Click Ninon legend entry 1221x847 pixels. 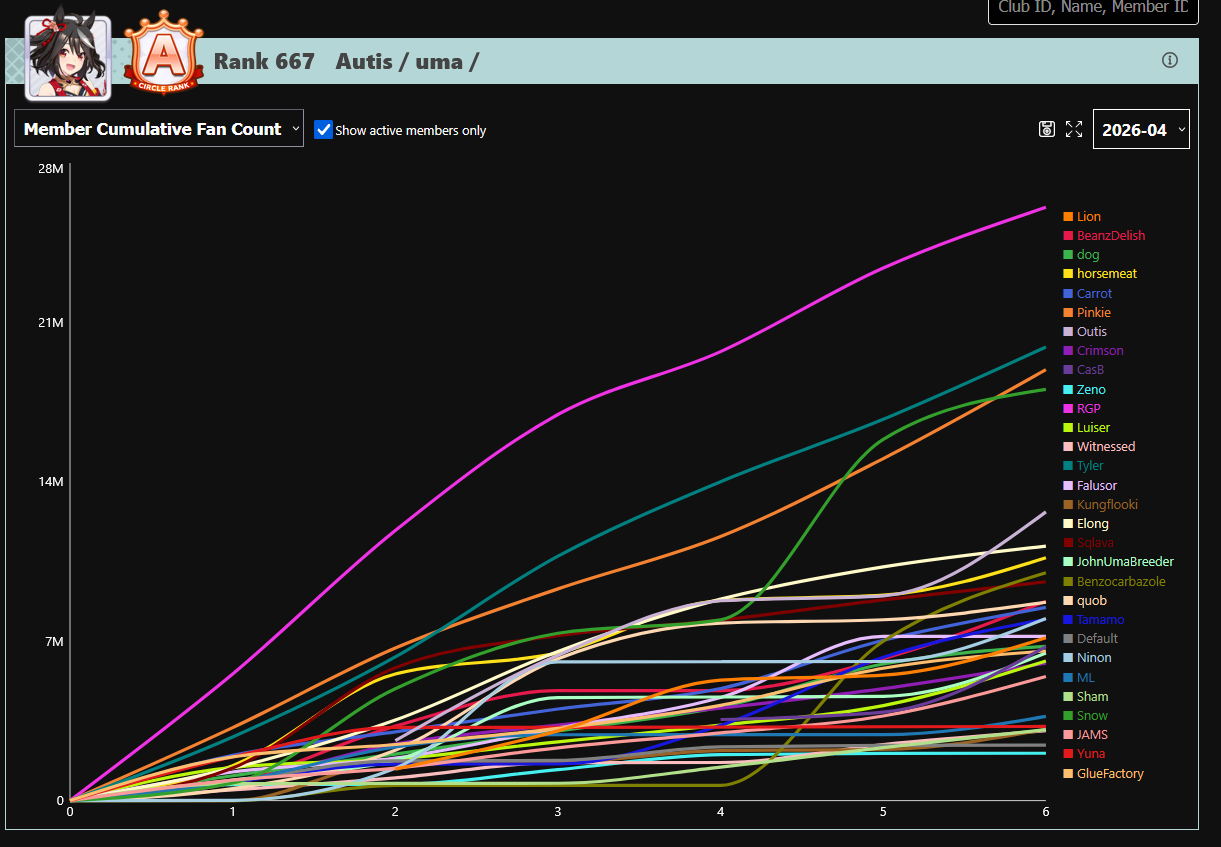point(1087,658)
